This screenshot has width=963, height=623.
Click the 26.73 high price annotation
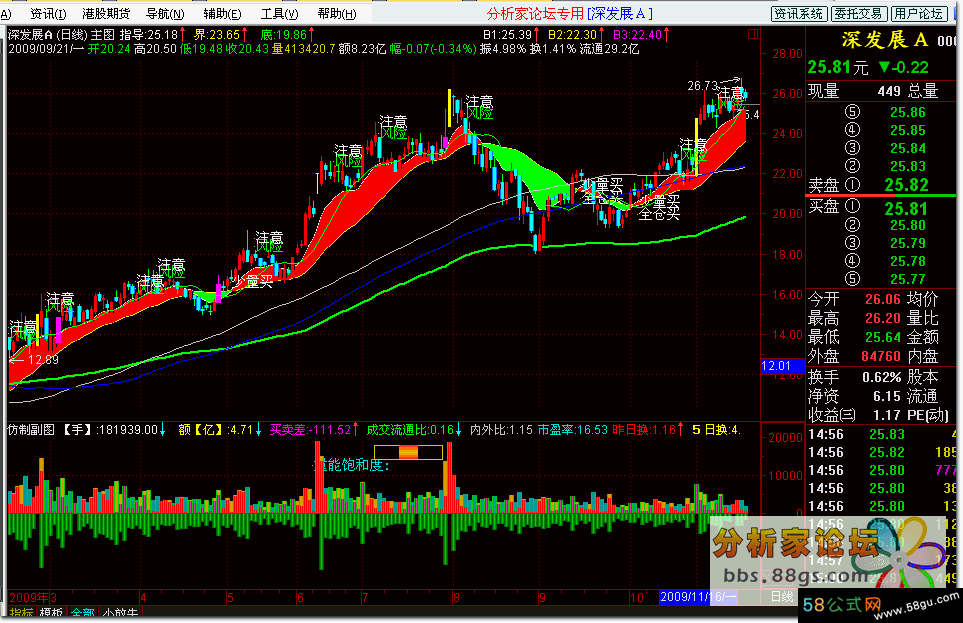click(x=703, y=86)
